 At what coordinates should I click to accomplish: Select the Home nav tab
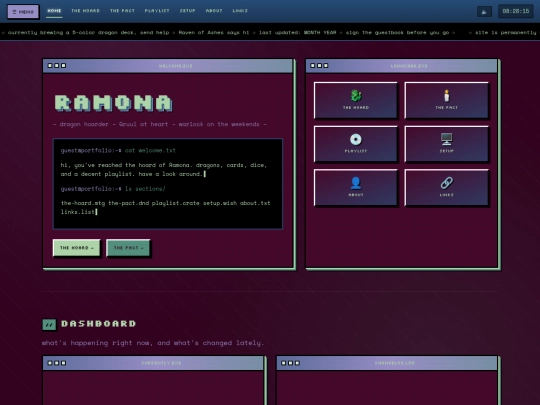(54, 11)
